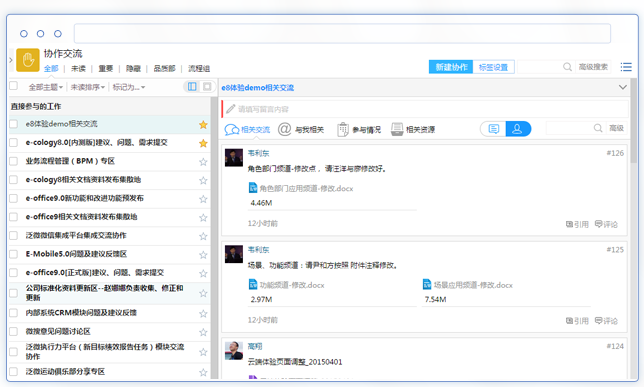Open the 全部主题 dropdown
The width and height of the screenshot is (644, 387).
[x=46, y=87]
